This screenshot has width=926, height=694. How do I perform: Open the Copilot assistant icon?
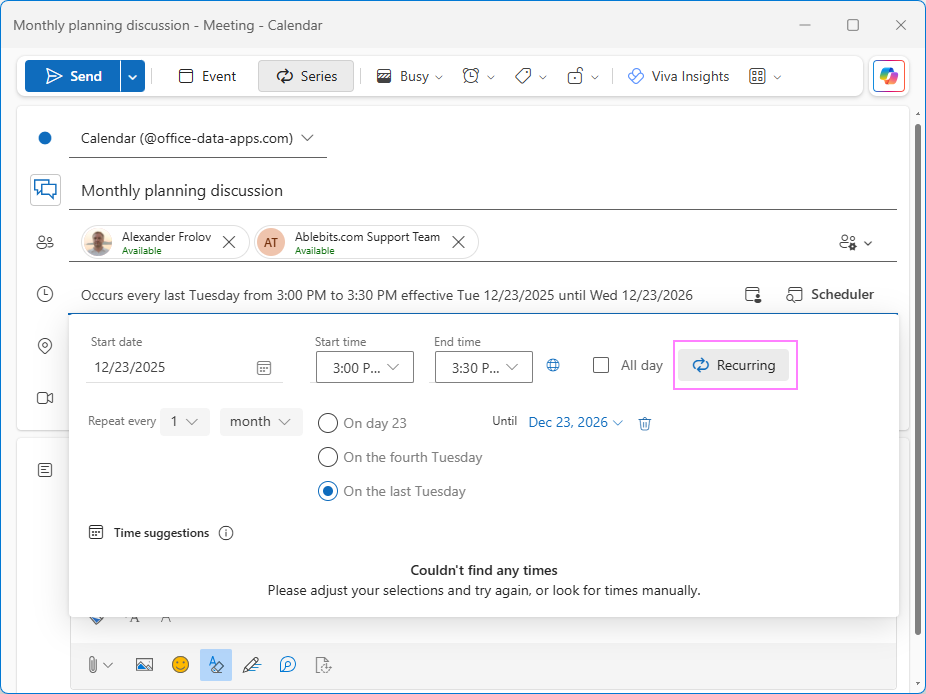[x=888, y=75]
